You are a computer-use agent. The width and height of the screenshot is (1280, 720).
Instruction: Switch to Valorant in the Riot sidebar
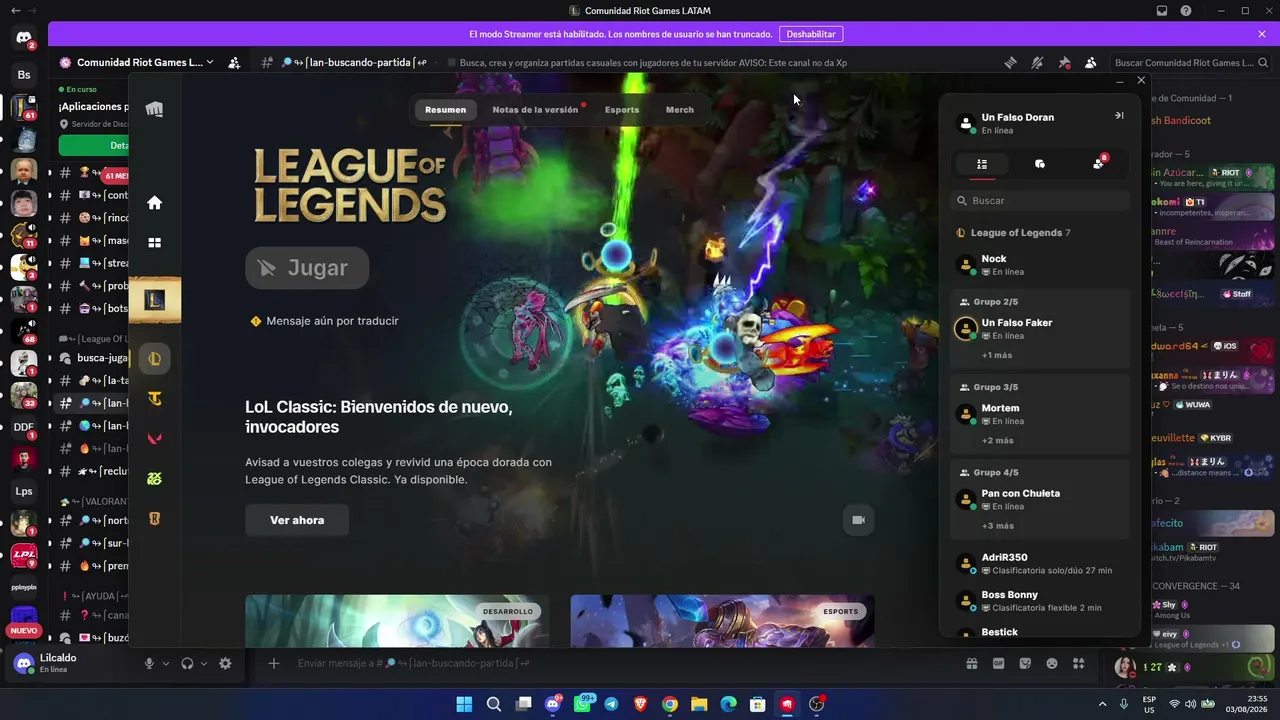(154, 439)
